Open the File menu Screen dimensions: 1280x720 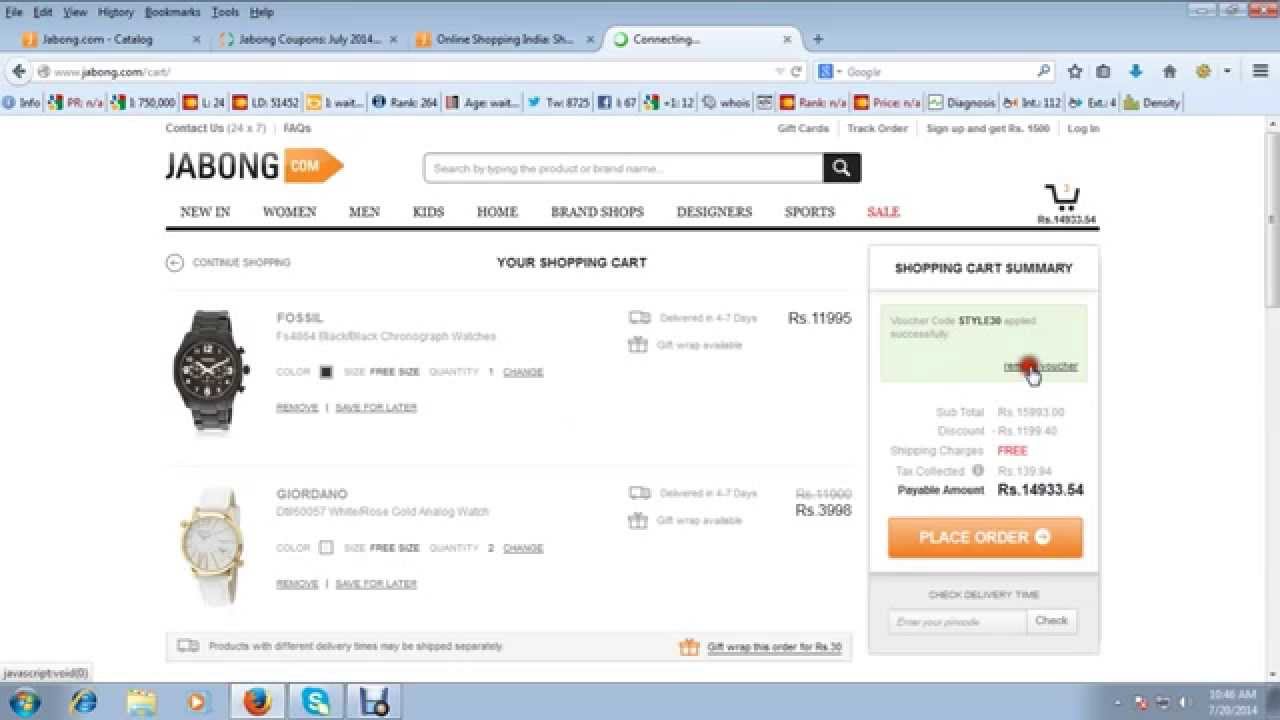click(14, 12)
